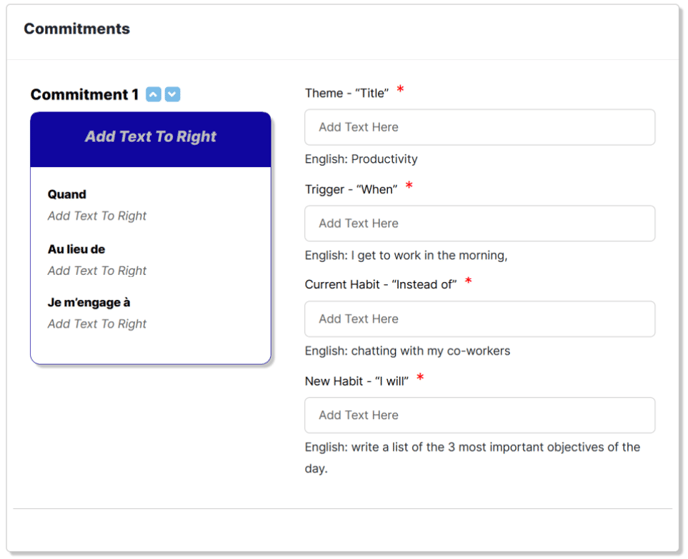Focus the Theme "Title" text field
The height and width of the screenshot is (559, 688).
pyautogui.click(x=480, y=127)
